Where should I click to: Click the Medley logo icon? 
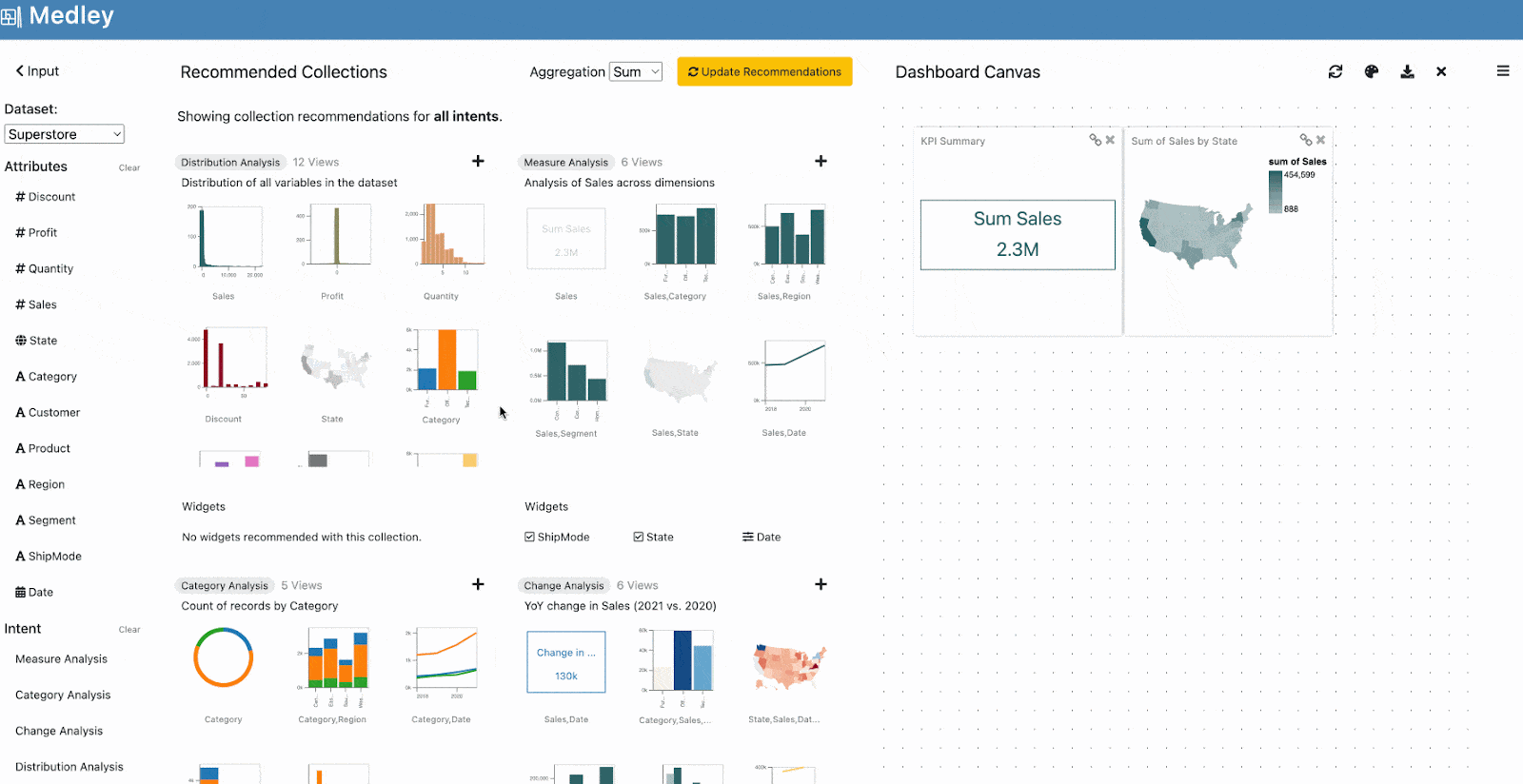11,16
